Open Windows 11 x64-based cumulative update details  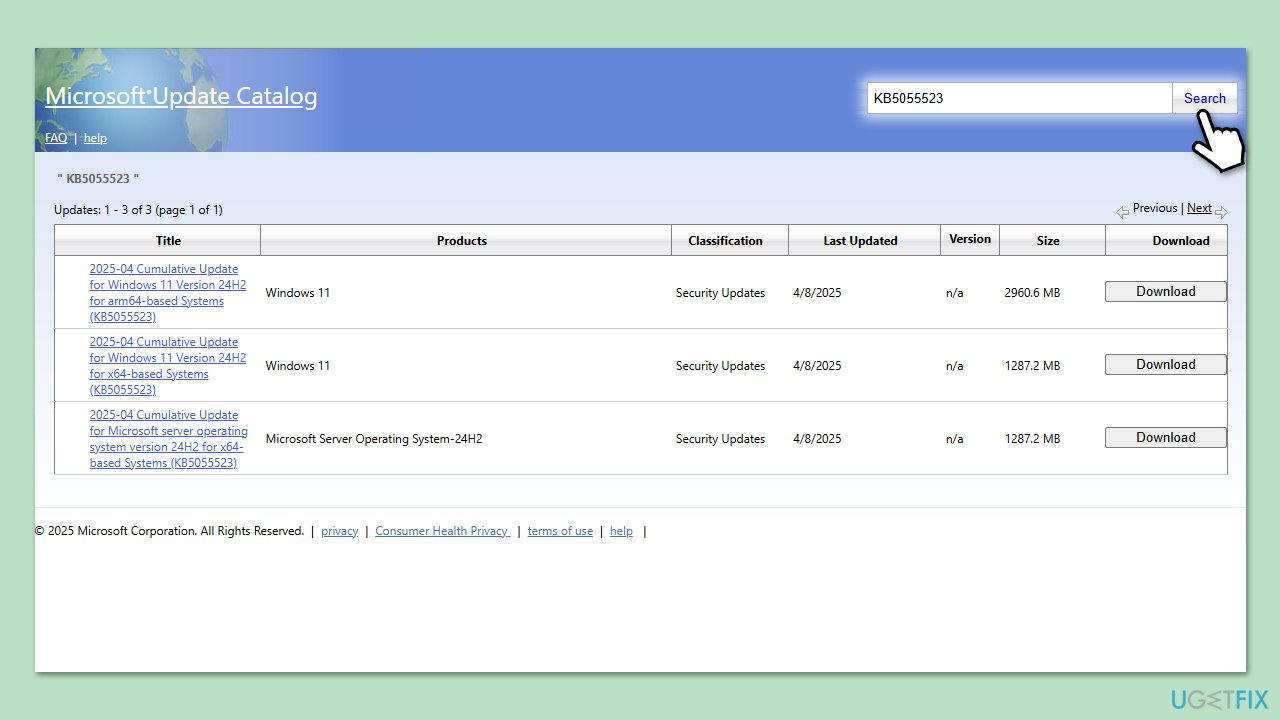click(x=167, y=366)
